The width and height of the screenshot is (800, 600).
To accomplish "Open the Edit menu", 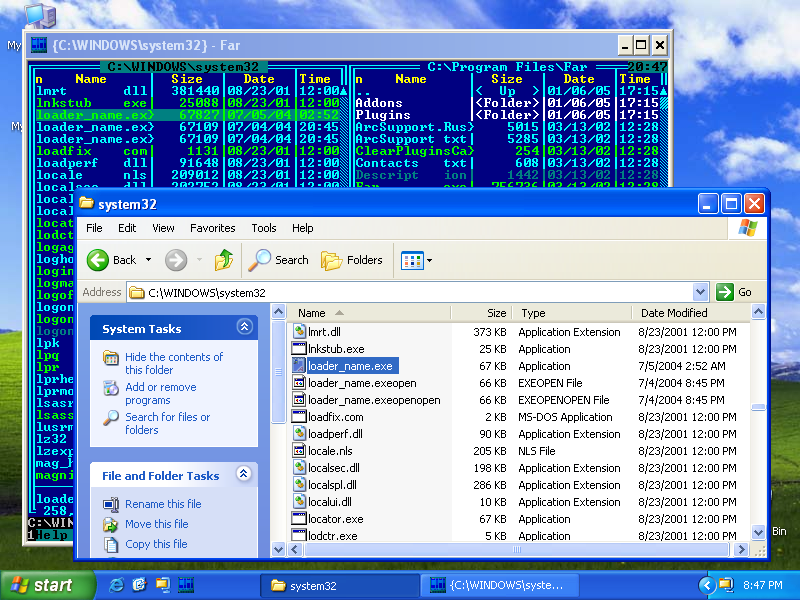I will point(127,228).
